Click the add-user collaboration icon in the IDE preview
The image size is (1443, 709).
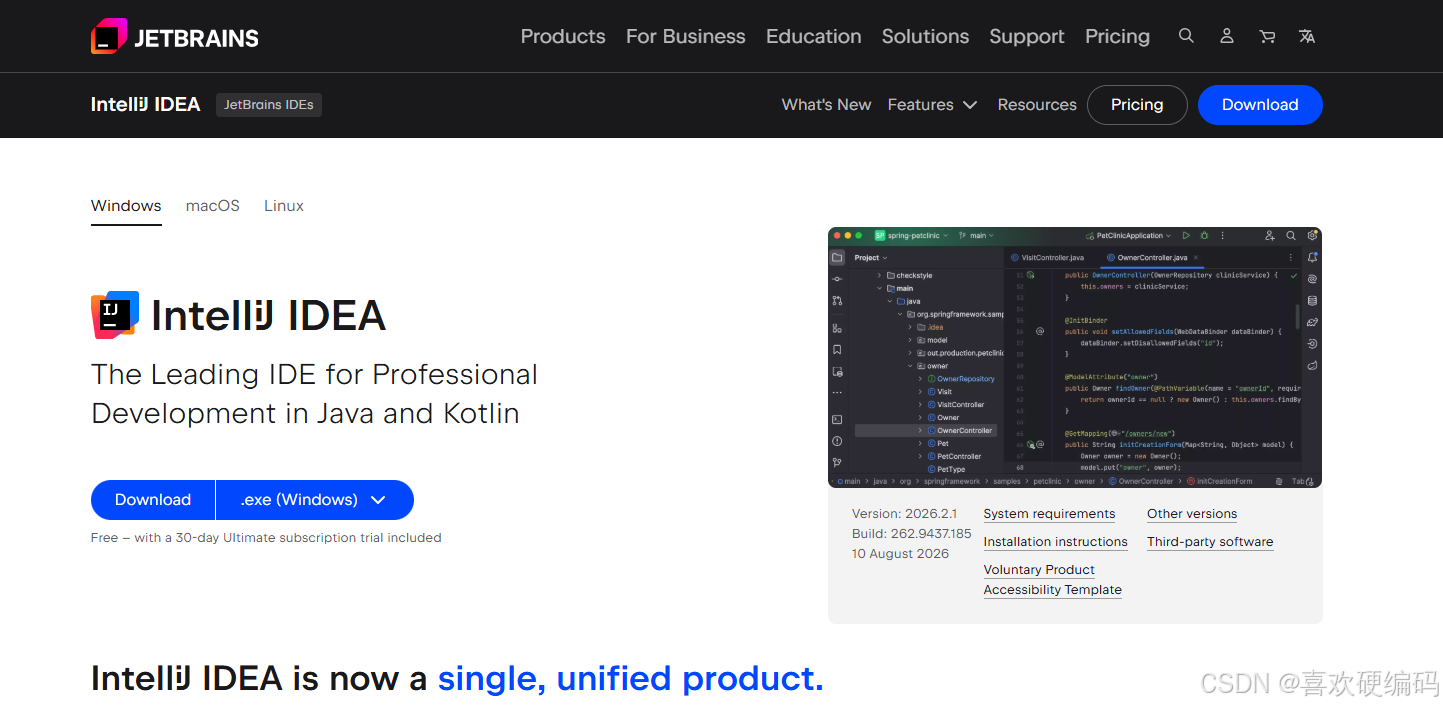[x=1269, y=236]
